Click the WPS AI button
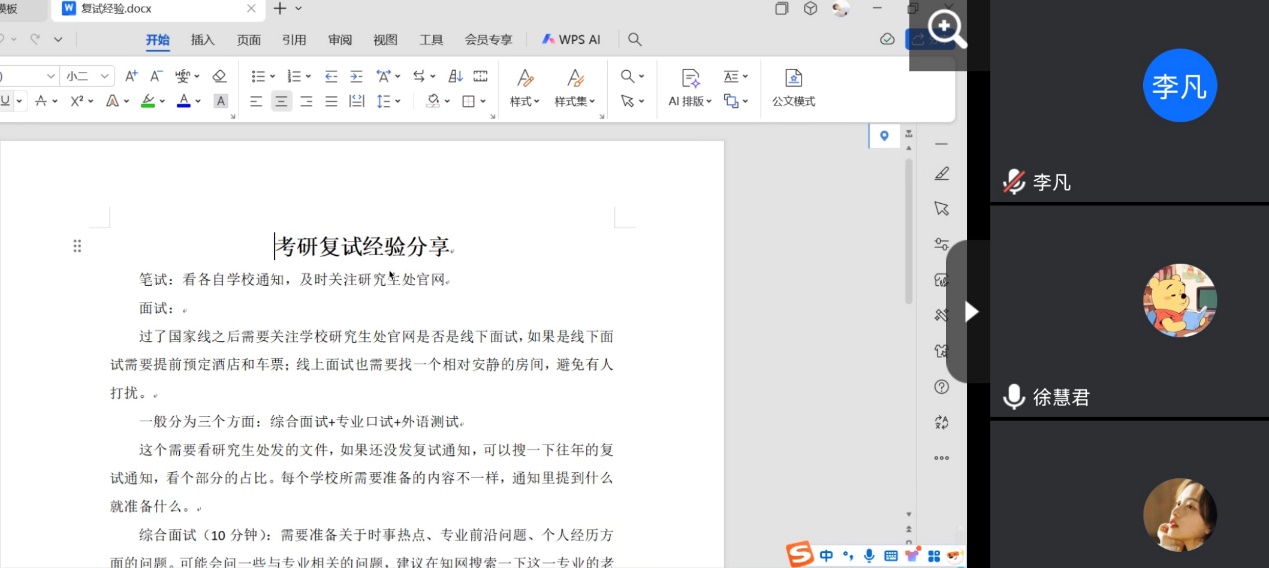This screenshot has width=1269, height=568. pos(571,40)
